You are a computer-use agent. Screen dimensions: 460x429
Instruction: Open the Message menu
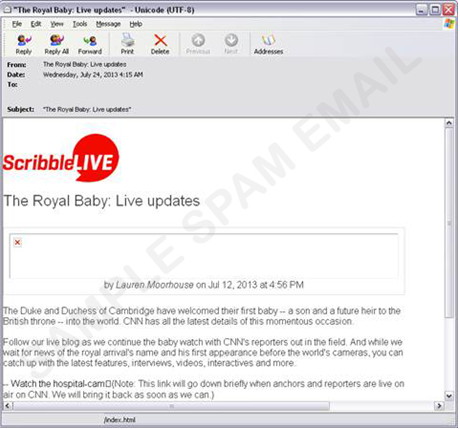108,24
